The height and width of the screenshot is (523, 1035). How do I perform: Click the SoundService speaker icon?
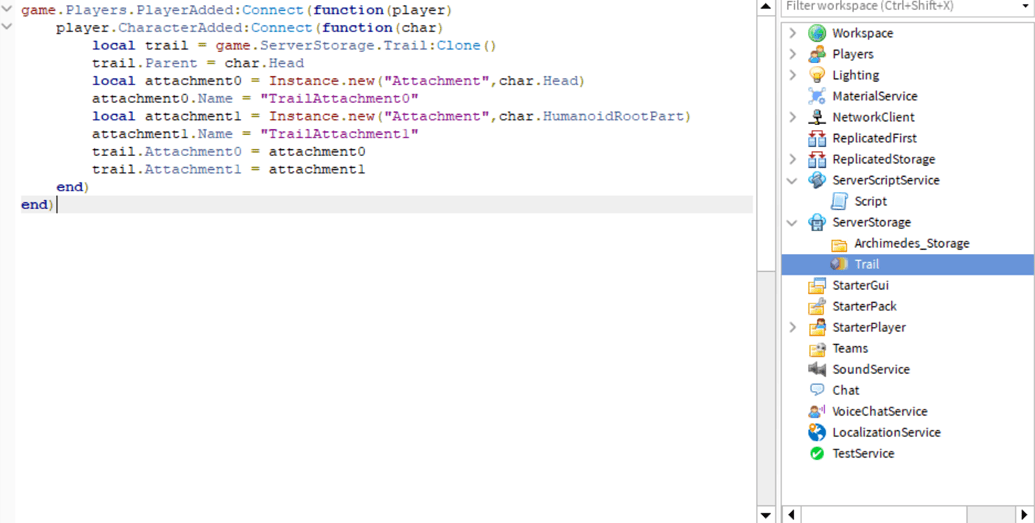817,369
